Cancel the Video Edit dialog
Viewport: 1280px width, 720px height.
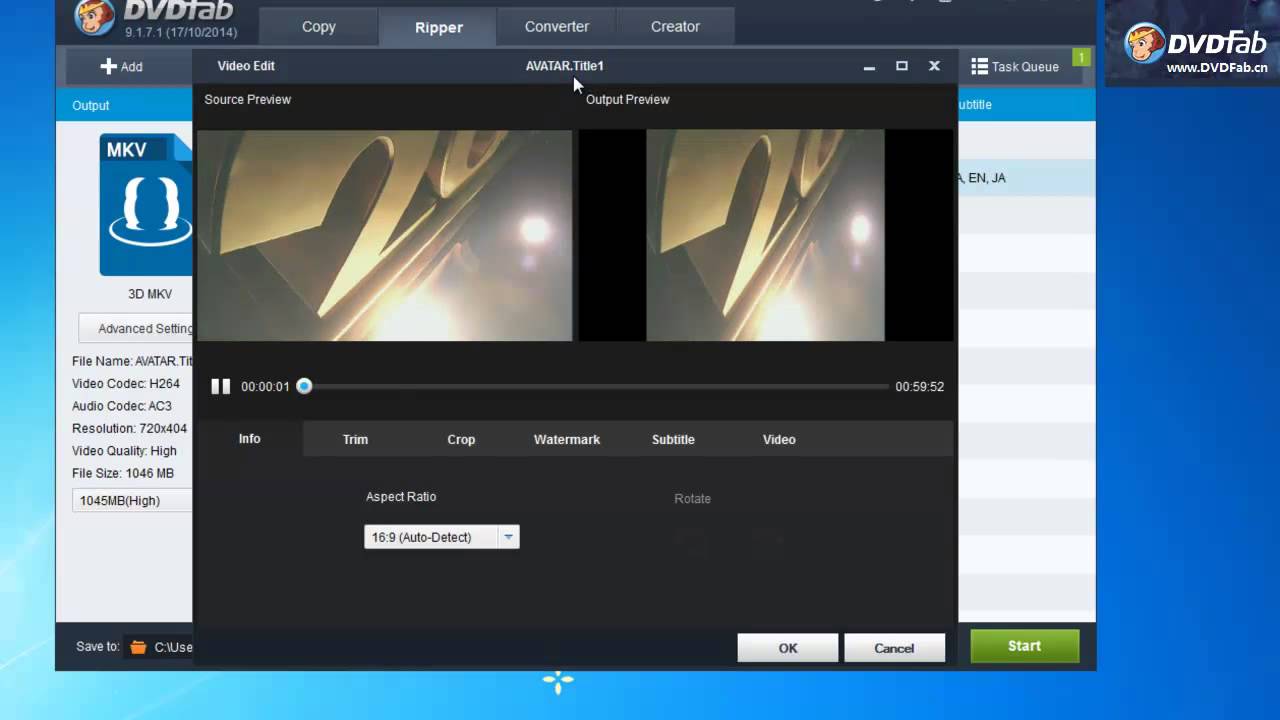894,648
